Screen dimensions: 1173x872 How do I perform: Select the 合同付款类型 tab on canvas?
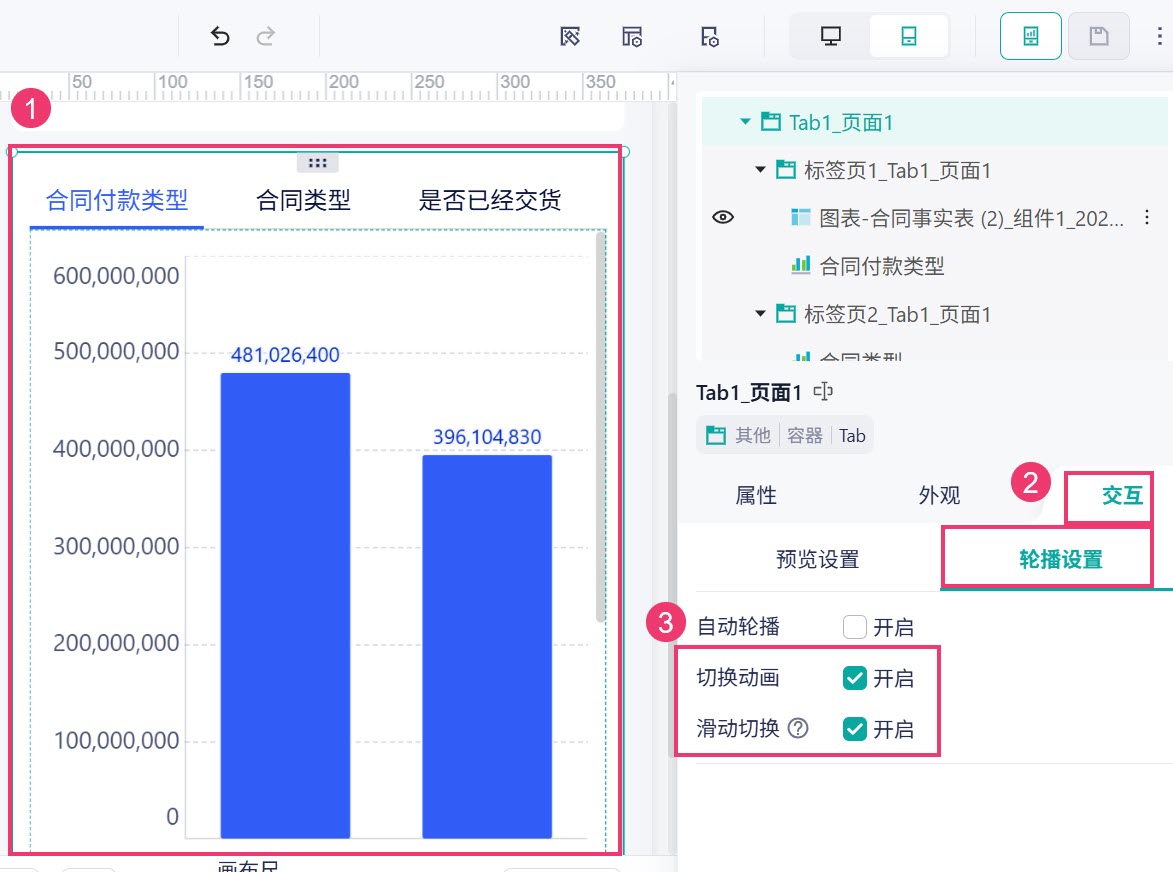117,200
